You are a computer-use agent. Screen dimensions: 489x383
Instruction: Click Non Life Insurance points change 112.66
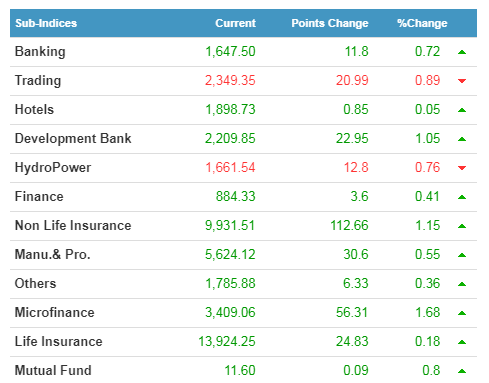(349, 226)
